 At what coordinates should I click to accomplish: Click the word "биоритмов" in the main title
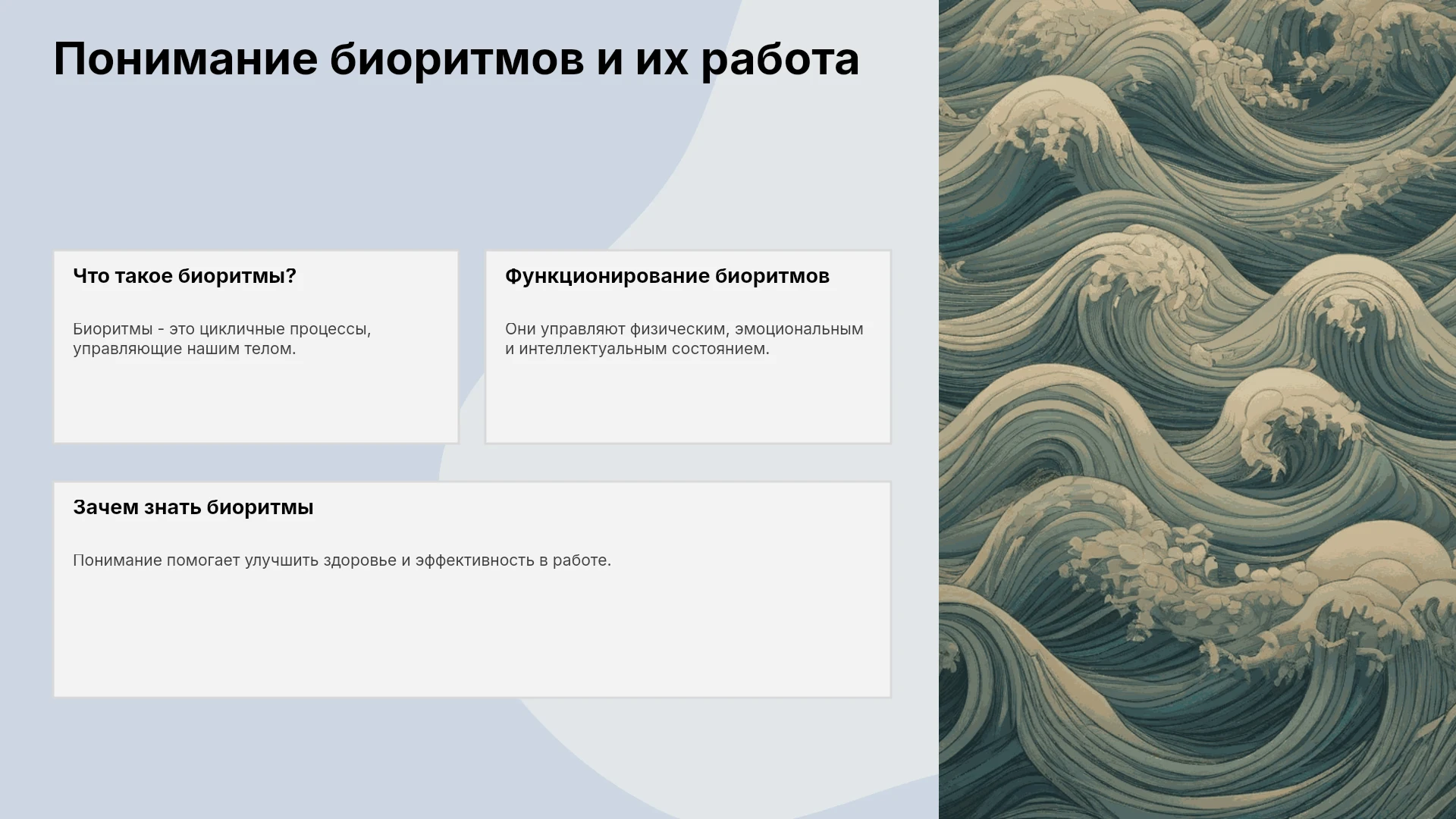coord(457,61)
